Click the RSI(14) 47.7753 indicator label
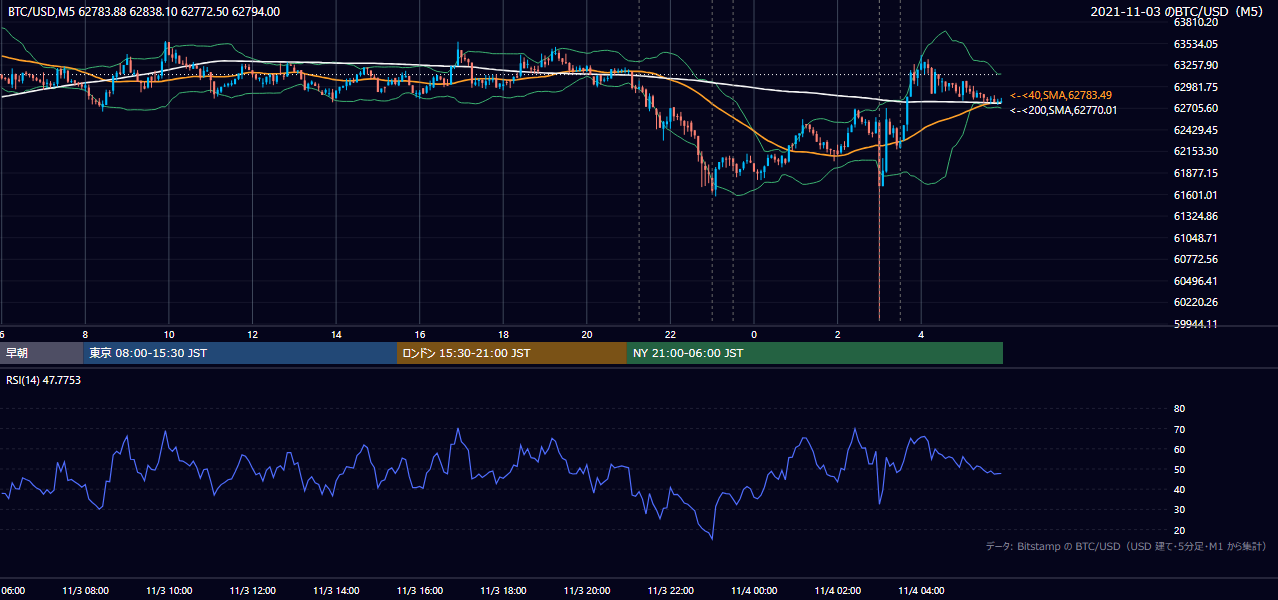1278x600 pixels. (x=43, y=380)
